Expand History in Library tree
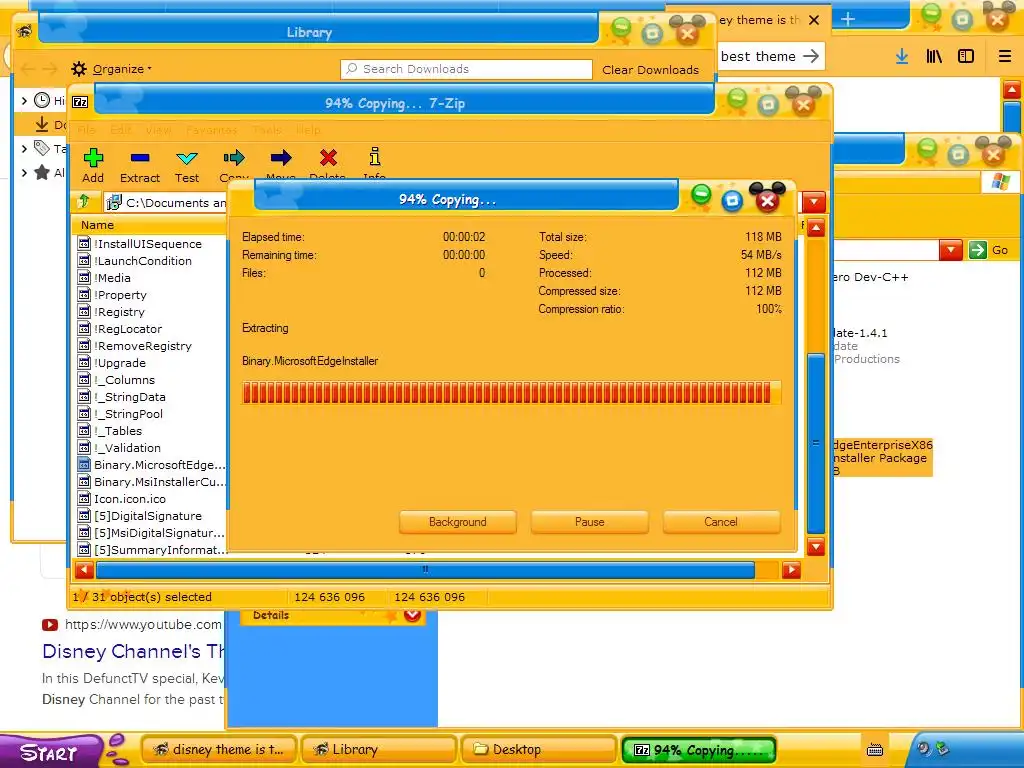Viewport: 1024px width, 768px height. [24, 101]
